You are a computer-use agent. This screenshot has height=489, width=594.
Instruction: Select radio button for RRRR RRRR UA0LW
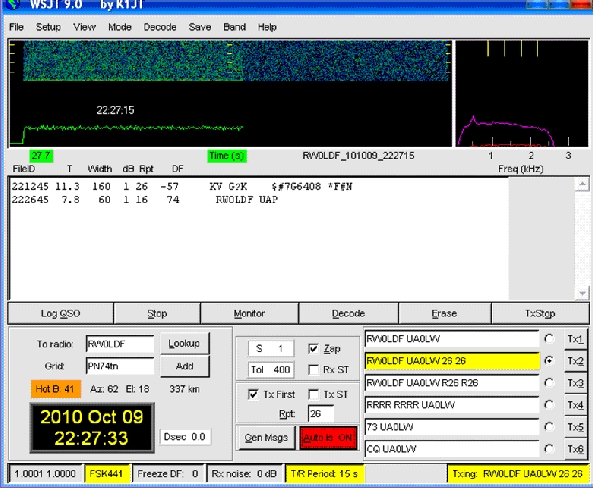click(549, 405)
